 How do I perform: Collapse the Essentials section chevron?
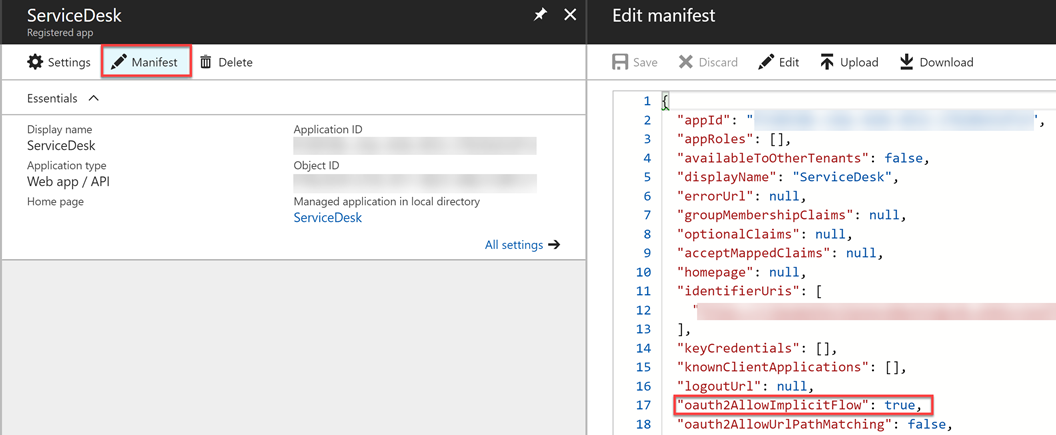point(94,98)
